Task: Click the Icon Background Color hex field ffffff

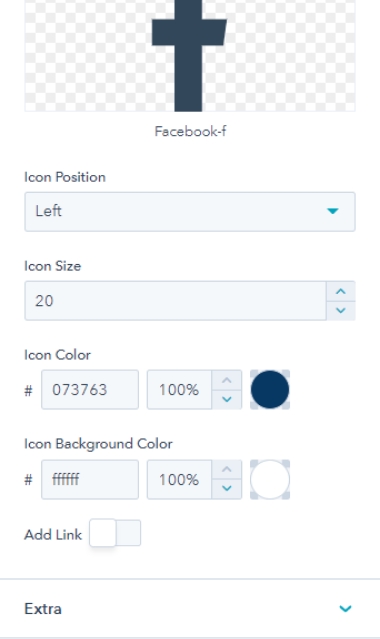Action: pos(90,479)
